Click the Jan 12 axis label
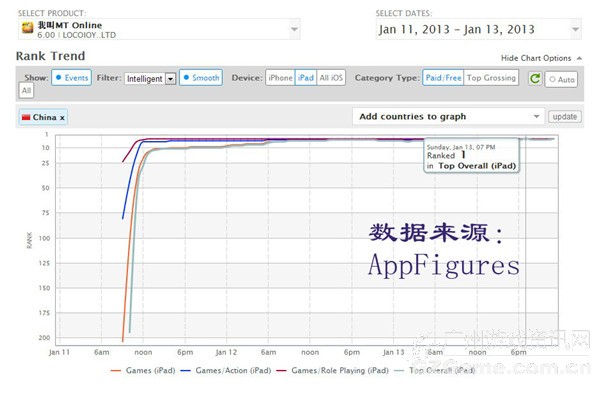600x394 pixels. [226, 352]
